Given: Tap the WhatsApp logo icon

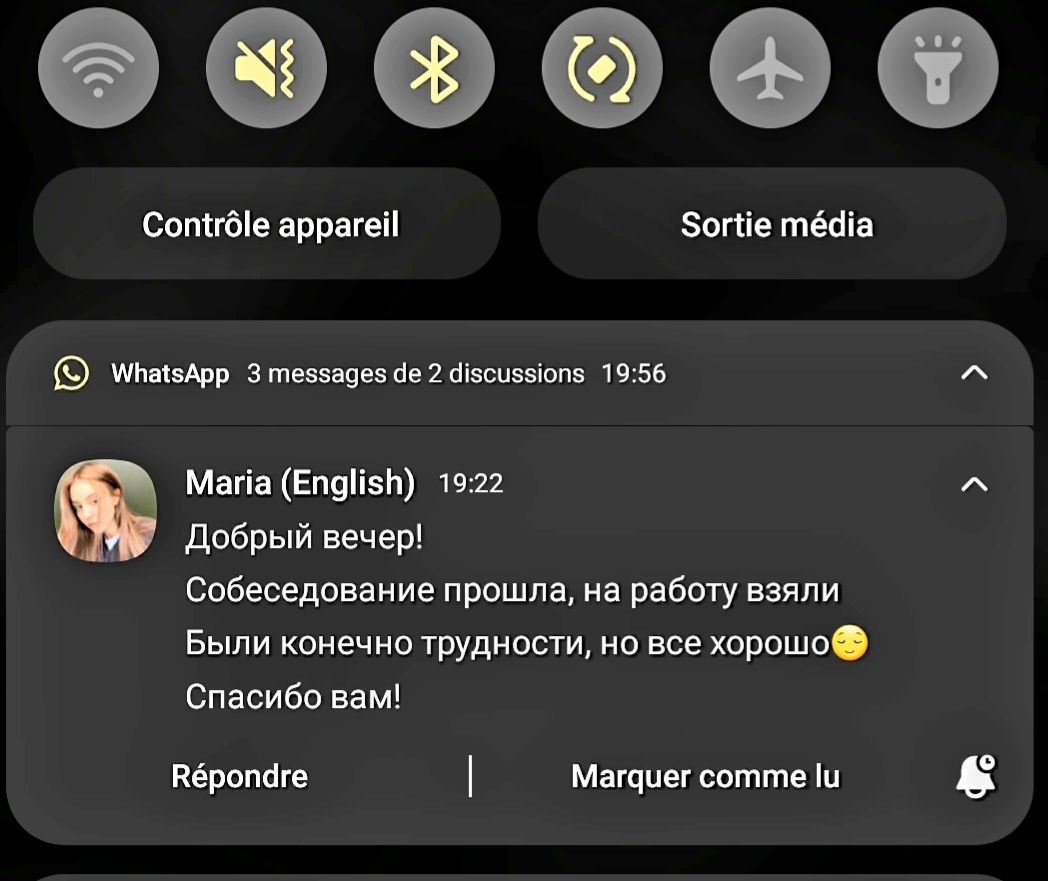Looking at the screenshot, I should click(72, 373).
